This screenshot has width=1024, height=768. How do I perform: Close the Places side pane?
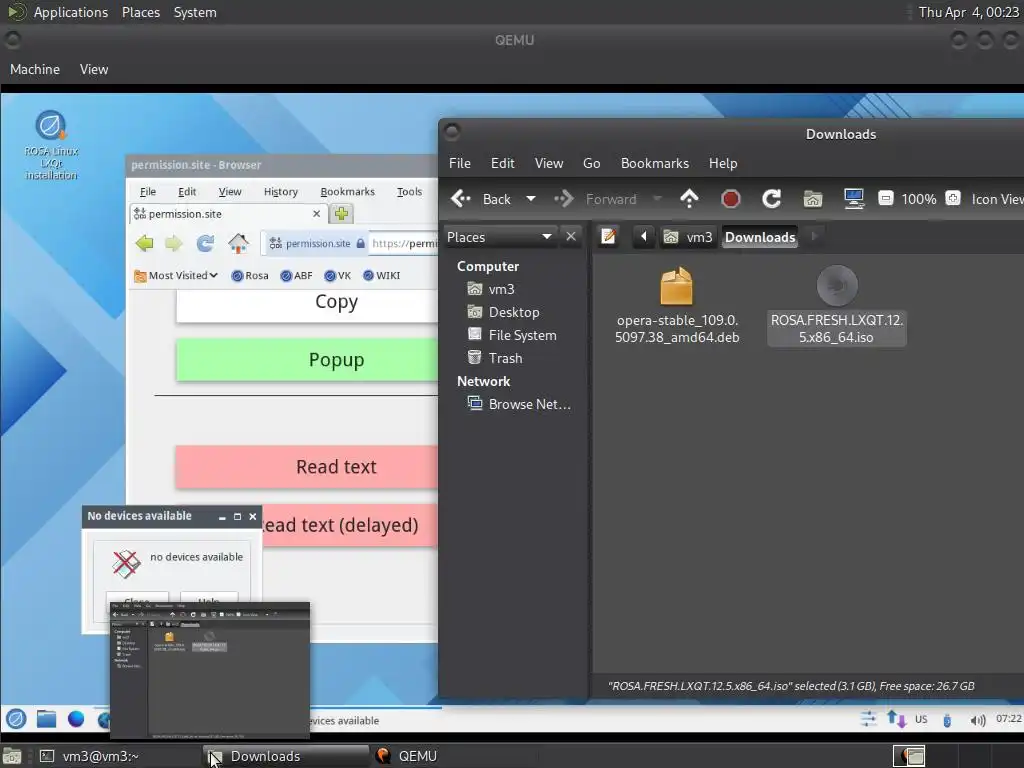click(x=571, y=236)
